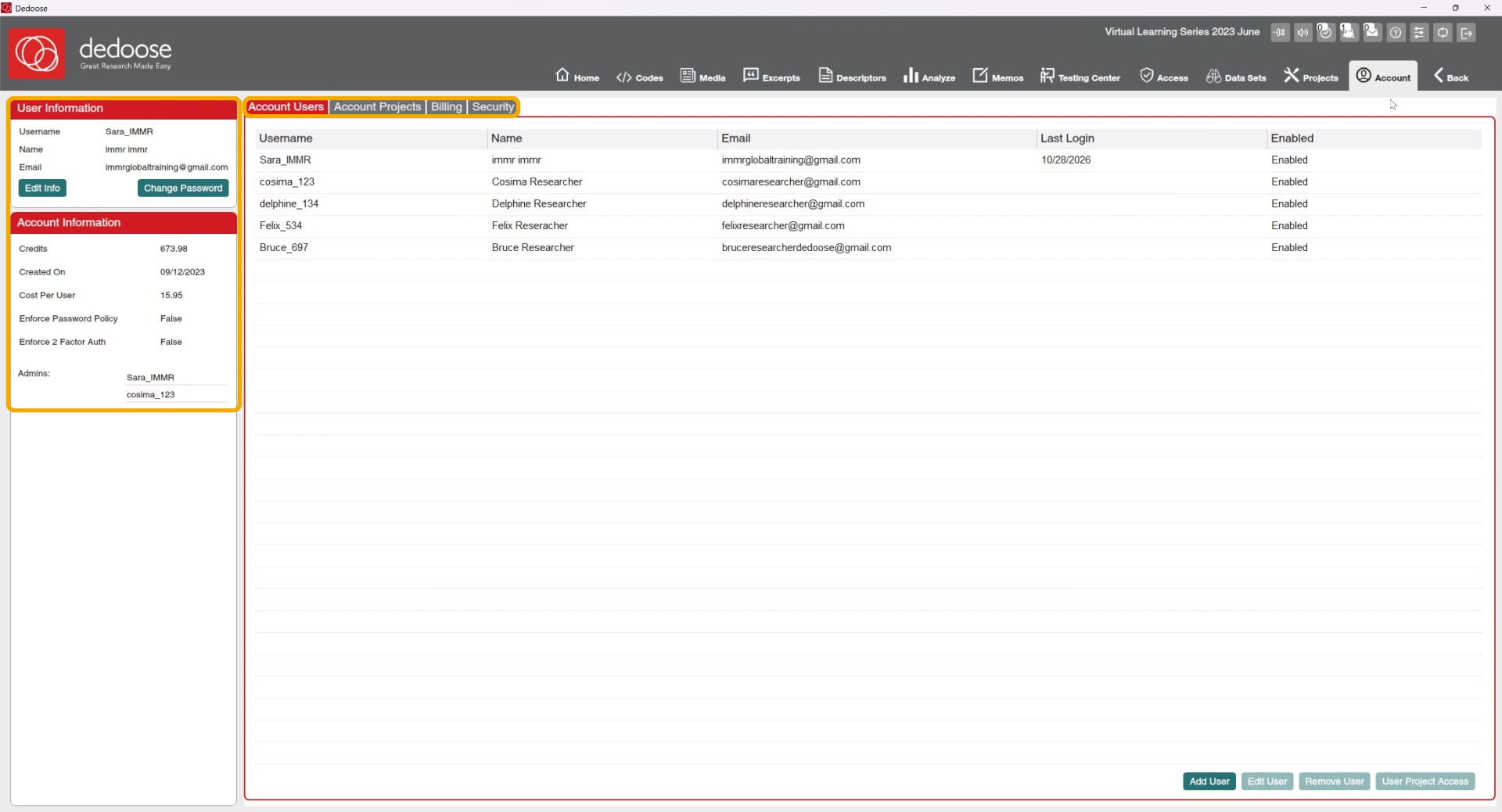Open the Media workspace
This screenshot has height=812, width=1502.
pos(702,76)
